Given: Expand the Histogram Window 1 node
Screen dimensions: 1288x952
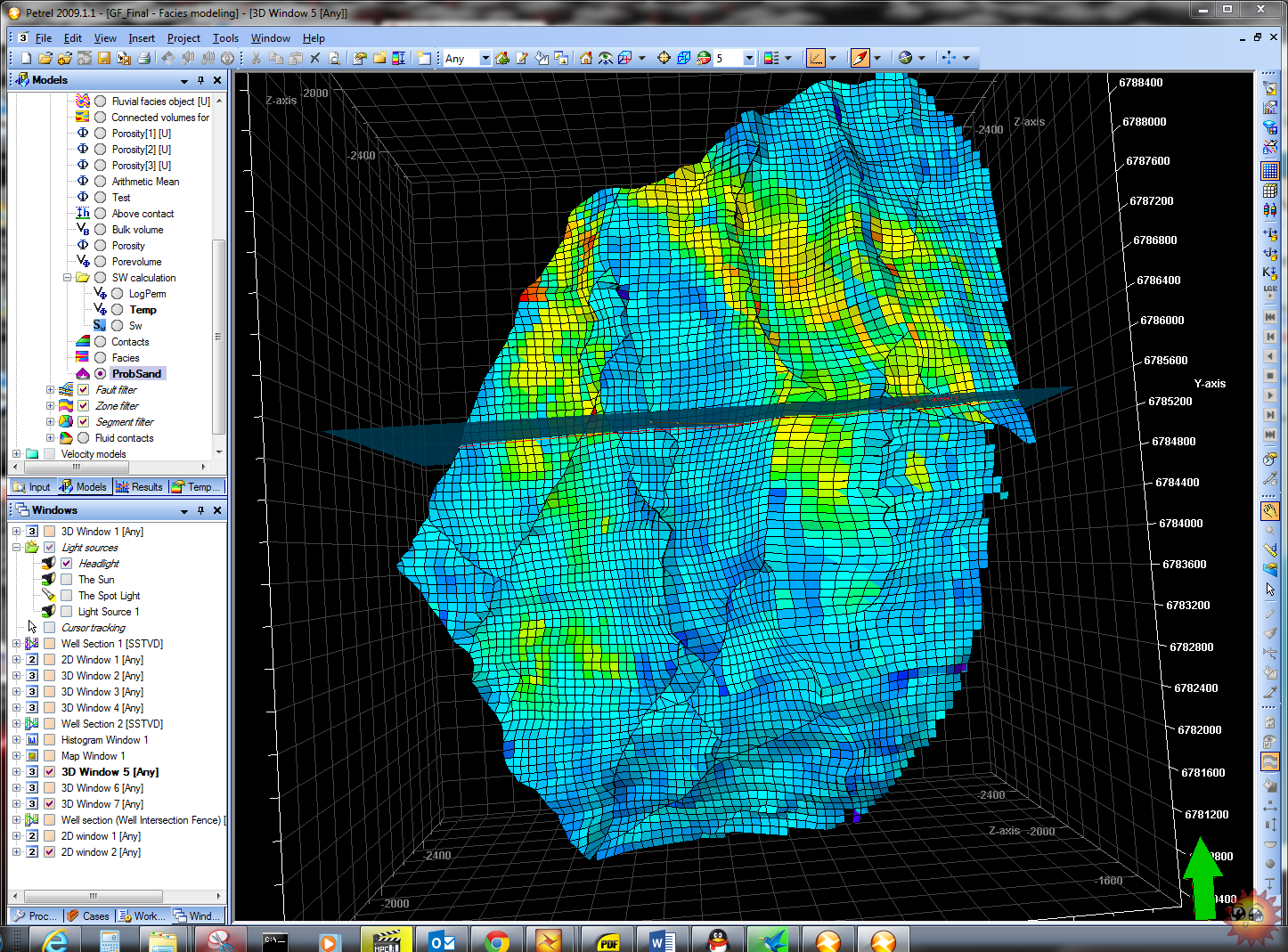Looking at the screenshot, I should (16, 740).
